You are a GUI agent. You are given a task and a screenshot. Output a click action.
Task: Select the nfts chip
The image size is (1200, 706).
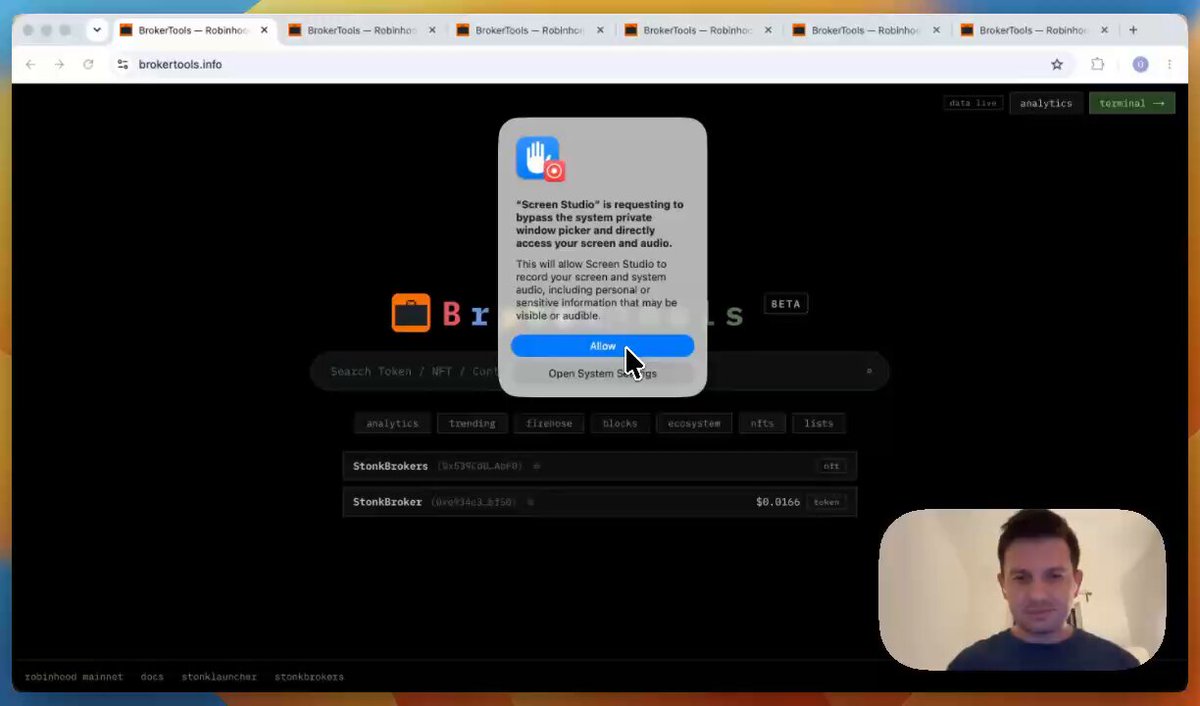click(763, 423)
